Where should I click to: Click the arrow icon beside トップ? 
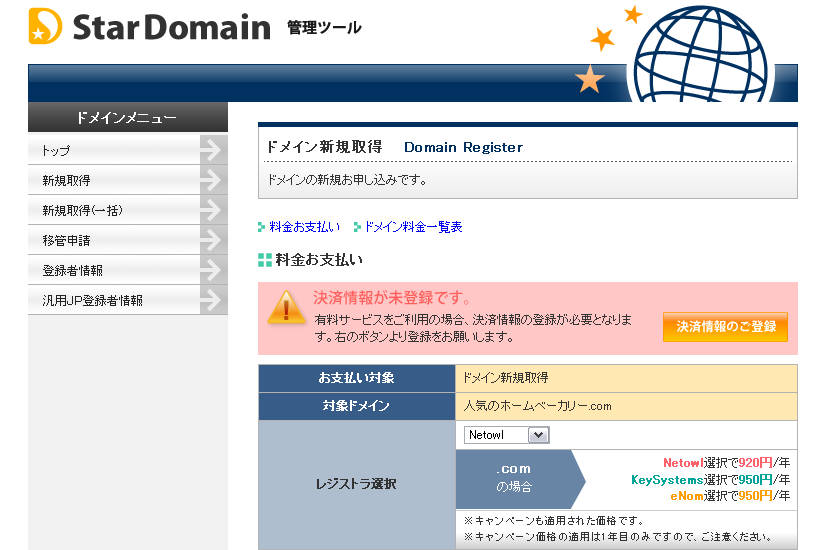click(x=213, y=150)
